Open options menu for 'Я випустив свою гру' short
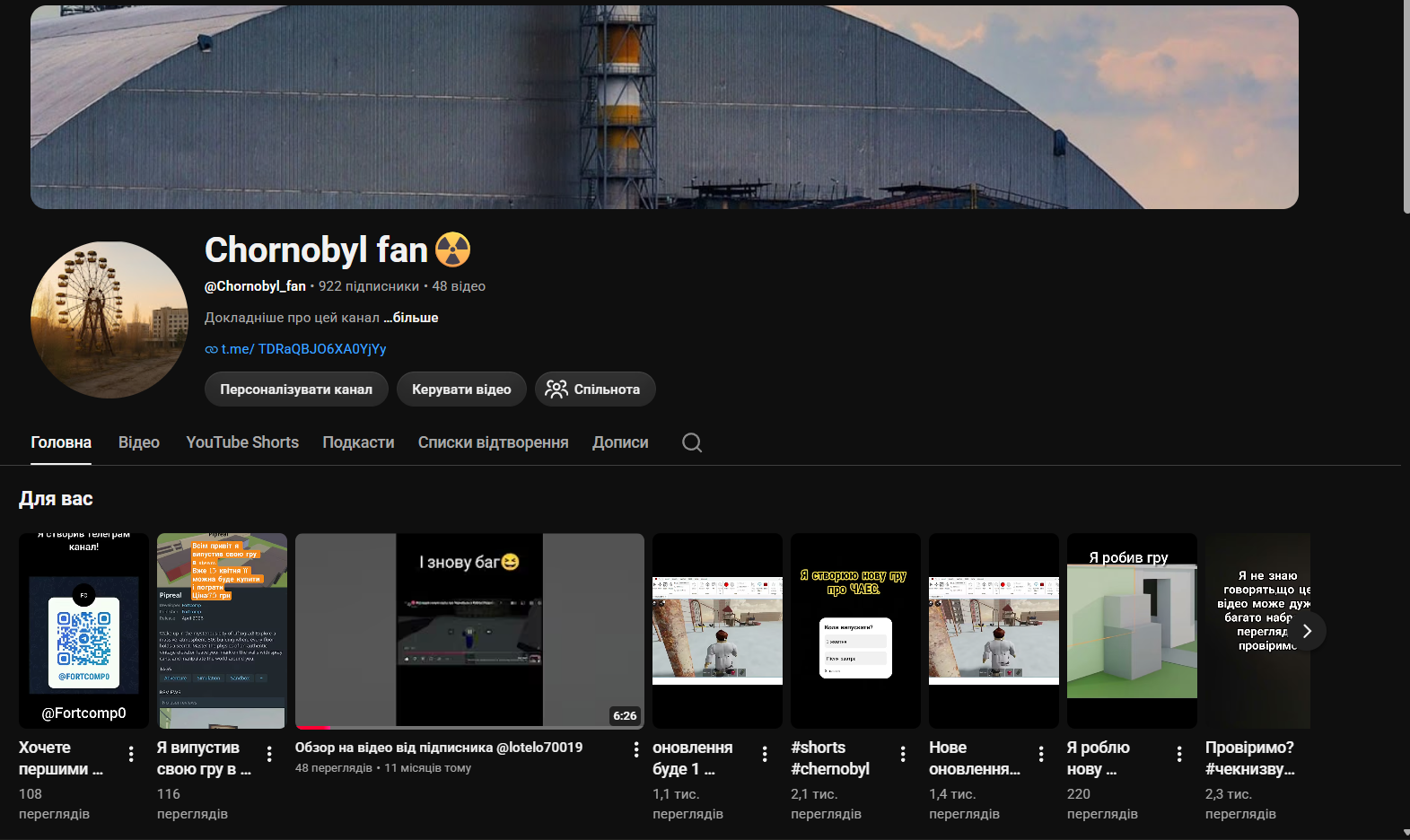This screenshot has height=840, width=1410. (x=269, y=754)
